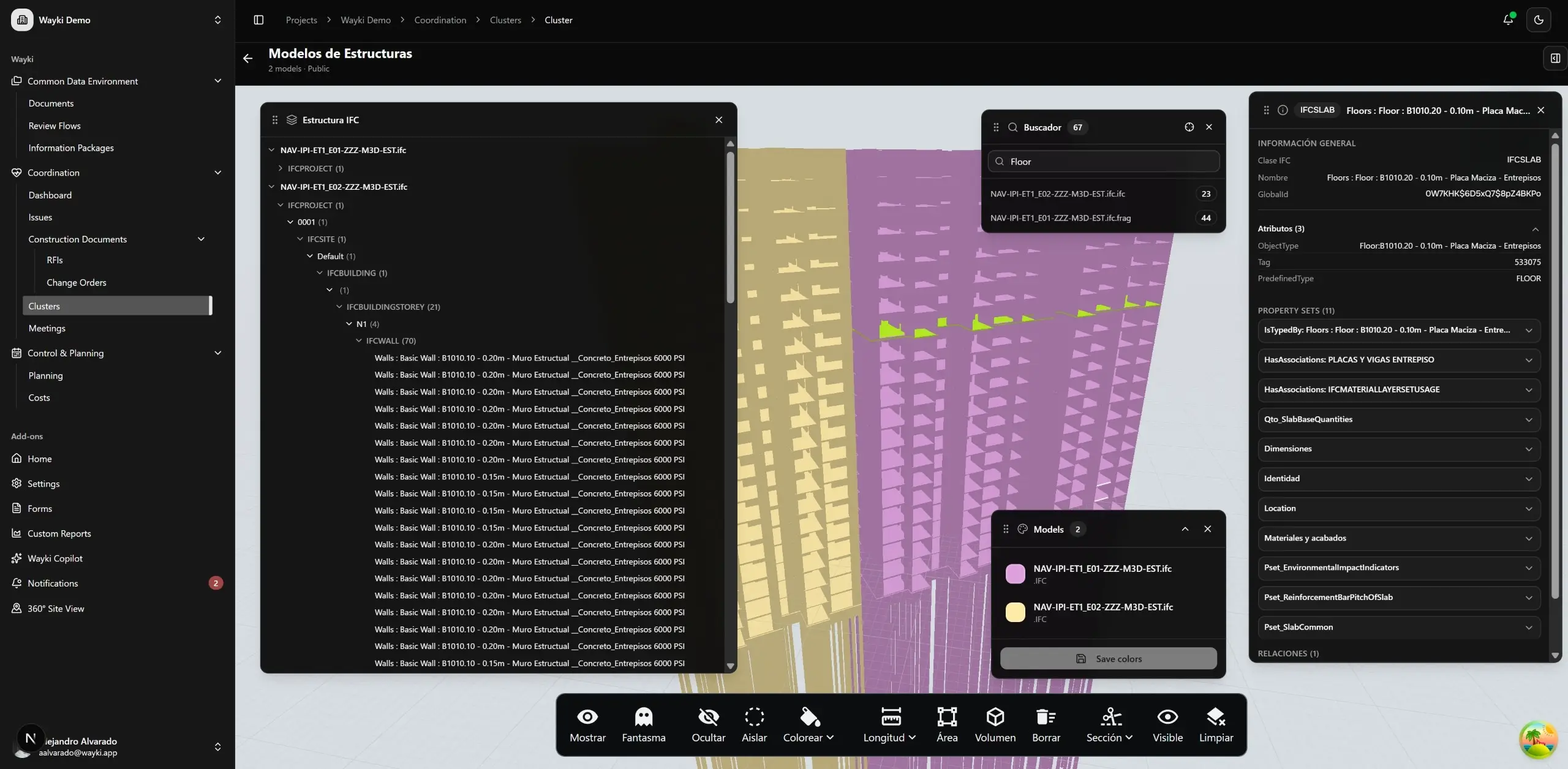Open the notifications bell in header
1568x769 pixels.
pyautogui.click(x=1508, y=20)
